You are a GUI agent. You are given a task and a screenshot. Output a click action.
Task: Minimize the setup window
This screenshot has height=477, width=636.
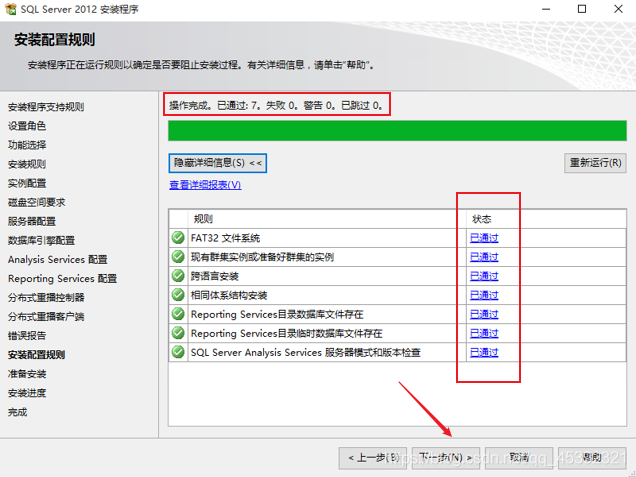coord(546,9)
